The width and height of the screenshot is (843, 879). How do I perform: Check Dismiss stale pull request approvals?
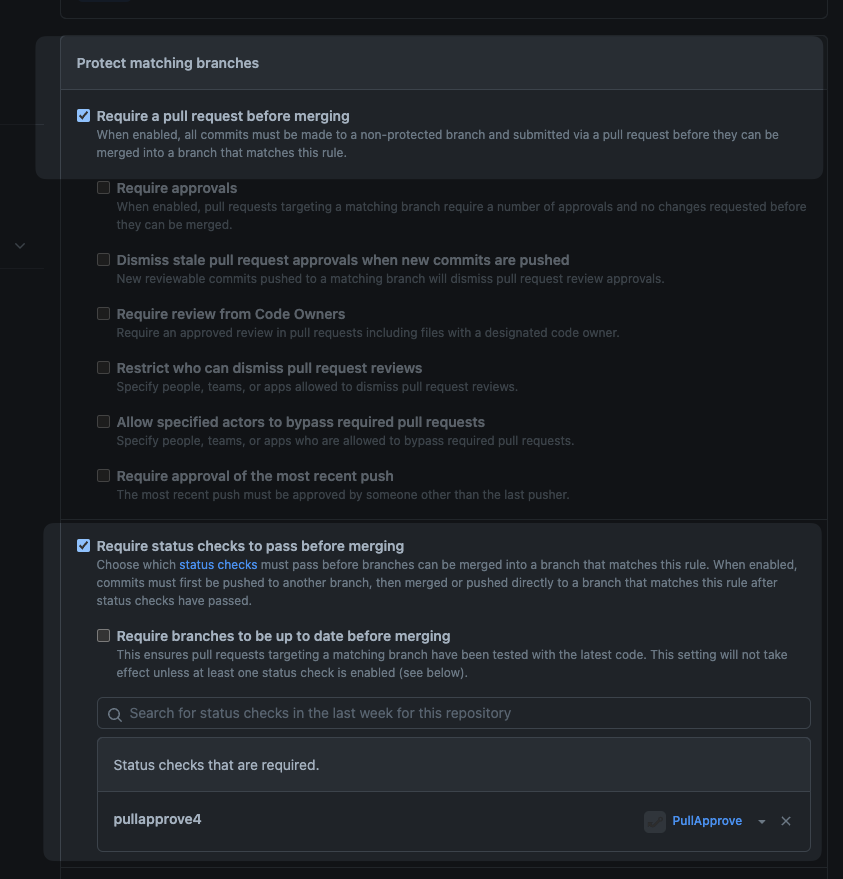103,259
